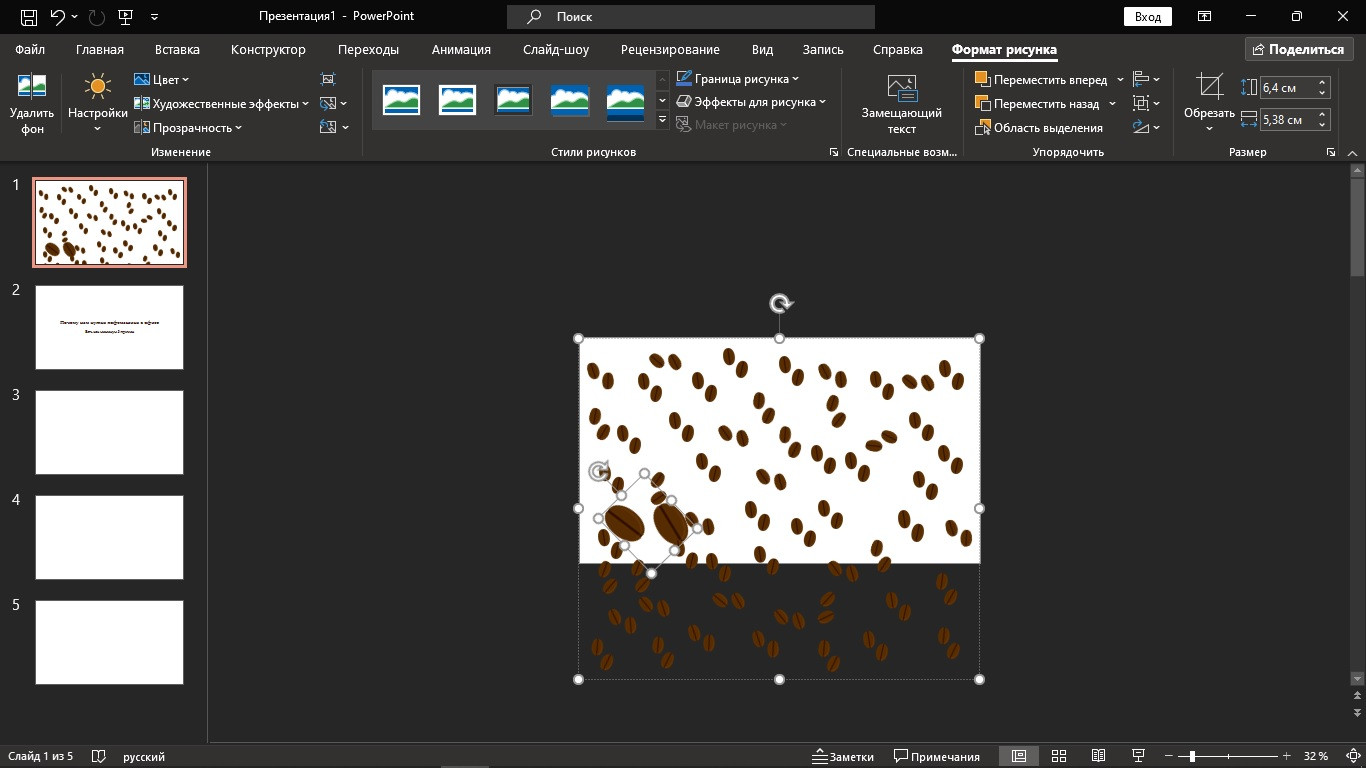Screen dimensions: 1366x768
Task: Switch to the Animation (Анимация) tab
Action: (x=461, y=49)
